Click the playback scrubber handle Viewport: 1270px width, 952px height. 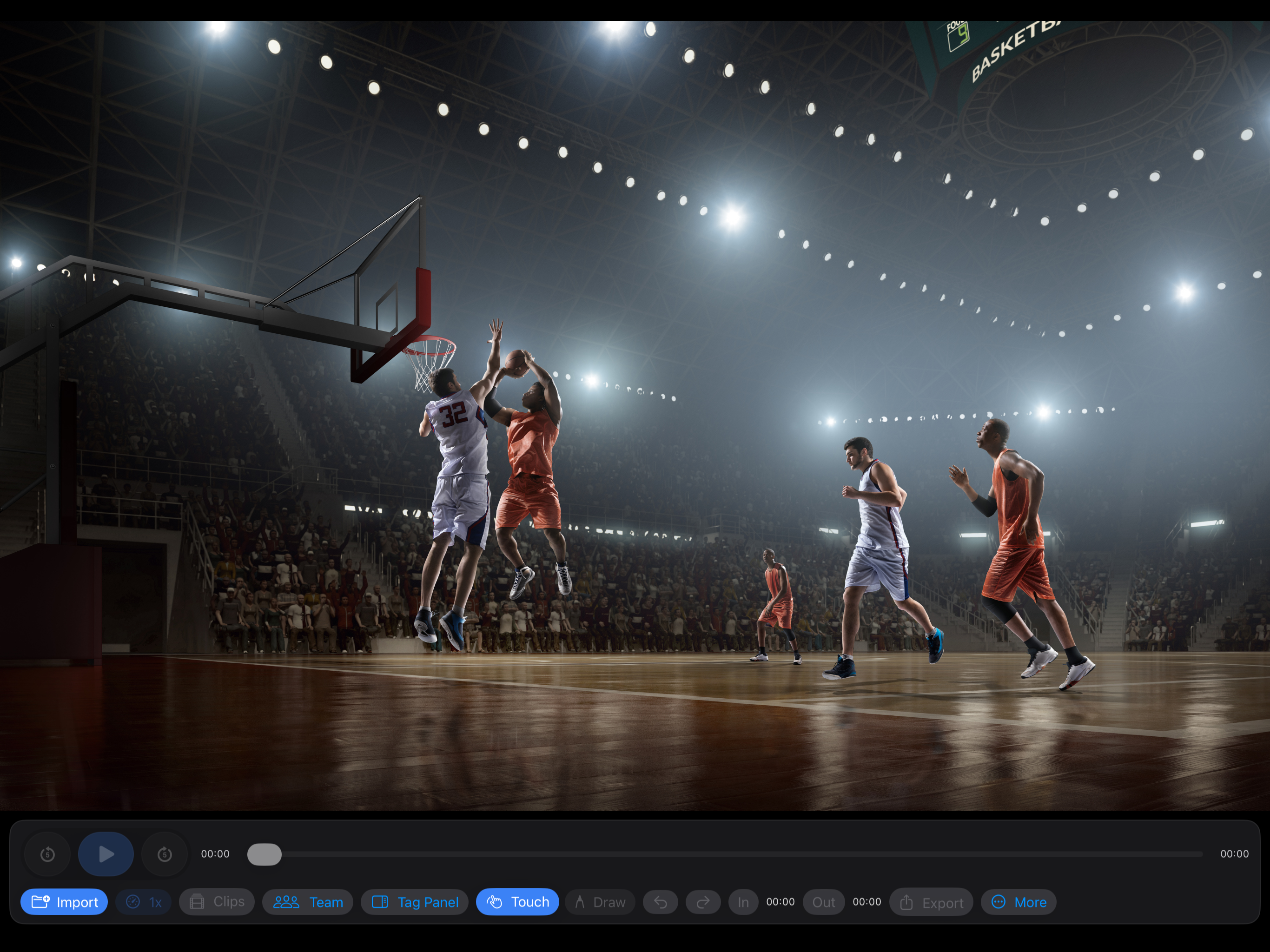click(264, 854)
